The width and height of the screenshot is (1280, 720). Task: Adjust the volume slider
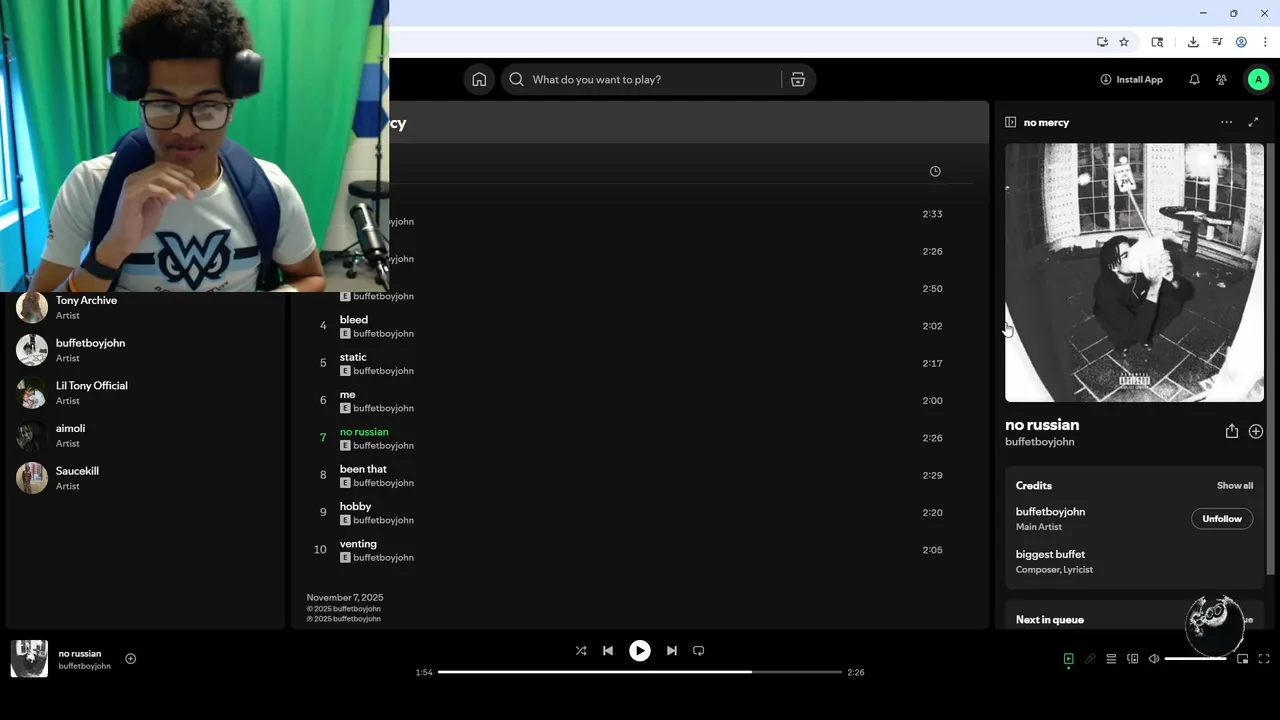pos(1196,659)
